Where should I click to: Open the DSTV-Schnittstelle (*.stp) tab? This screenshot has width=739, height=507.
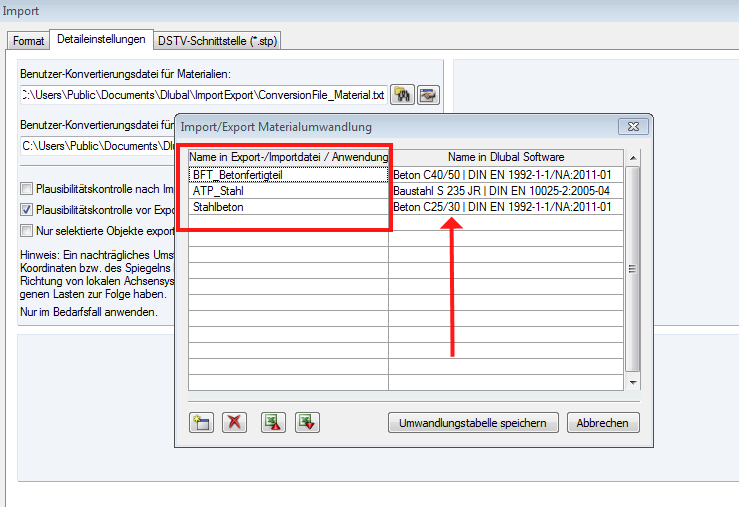[218, 41]
